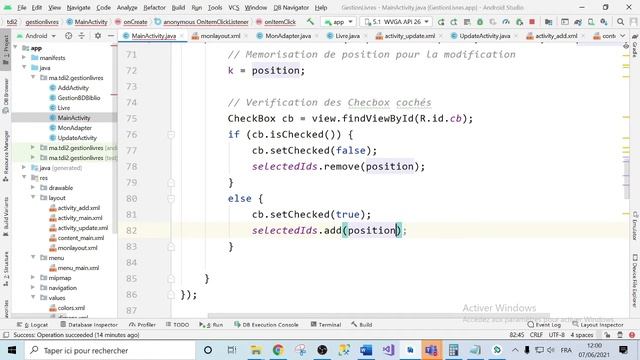Screen dimensions: 640x360
Task: Open the DB Execution Console
Action: [266, 324]
